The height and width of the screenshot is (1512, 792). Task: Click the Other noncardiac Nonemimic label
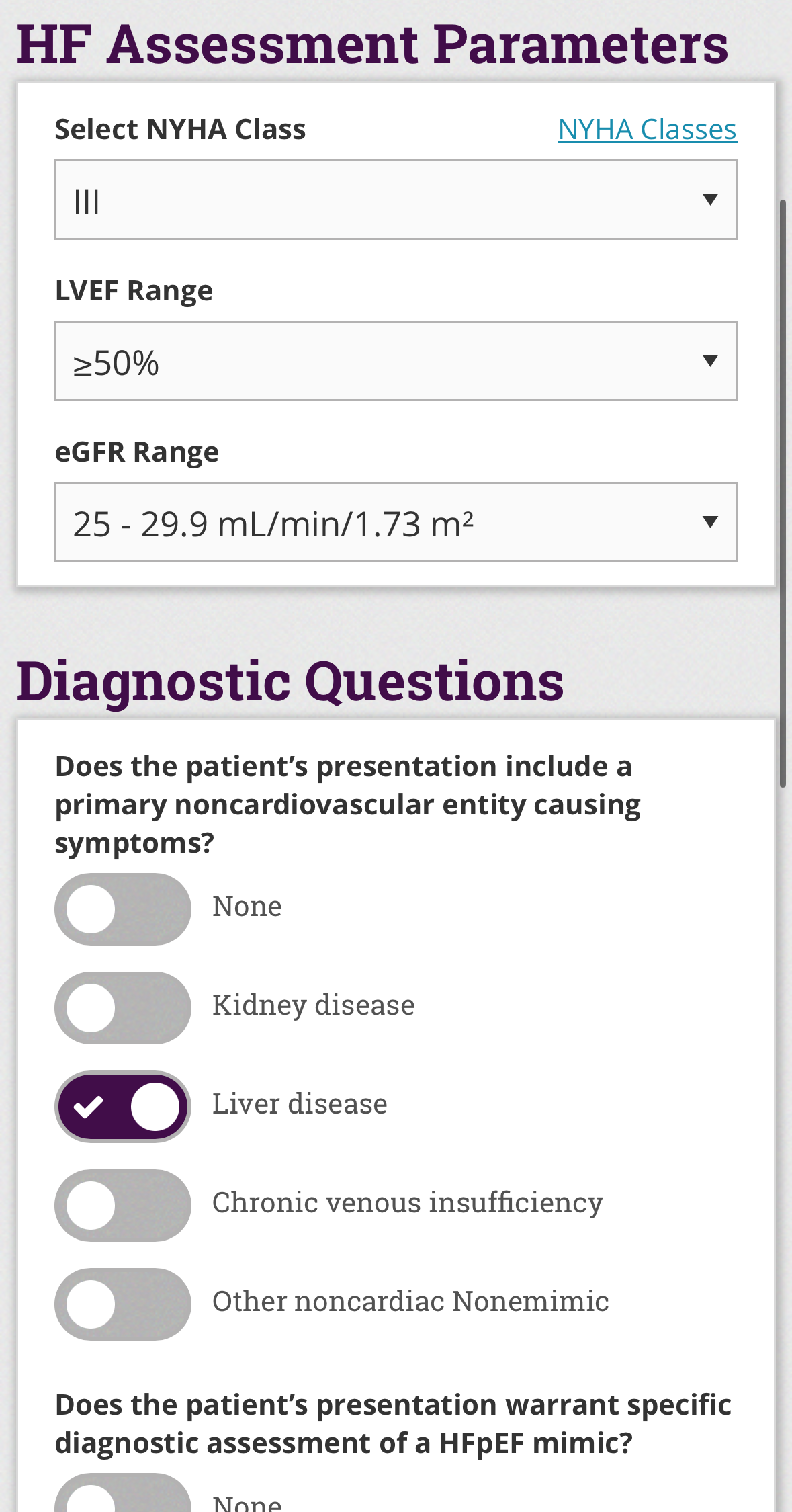point(410,1302)
